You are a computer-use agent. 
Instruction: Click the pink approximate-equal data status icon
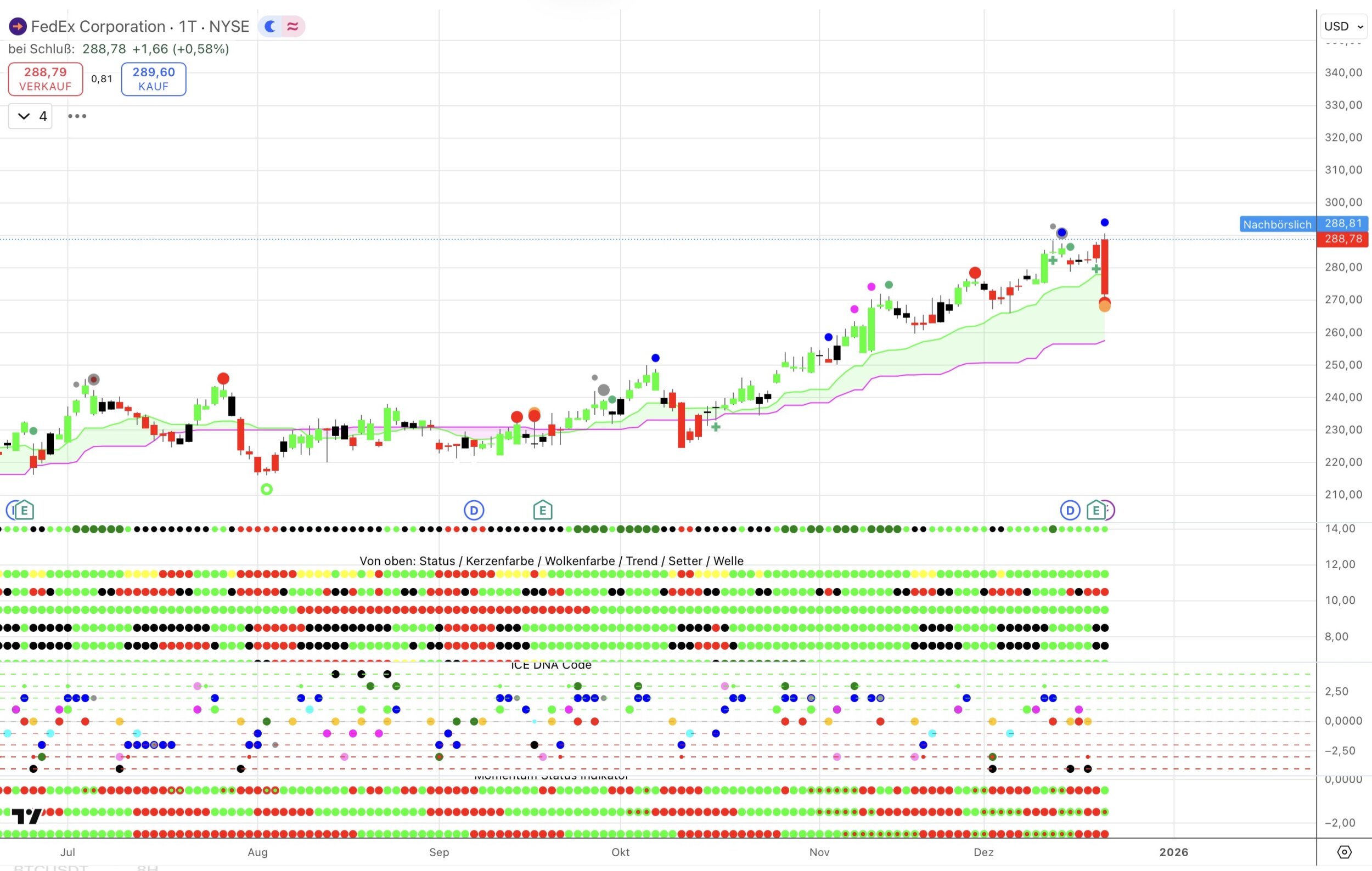click(x=293, y=26)
